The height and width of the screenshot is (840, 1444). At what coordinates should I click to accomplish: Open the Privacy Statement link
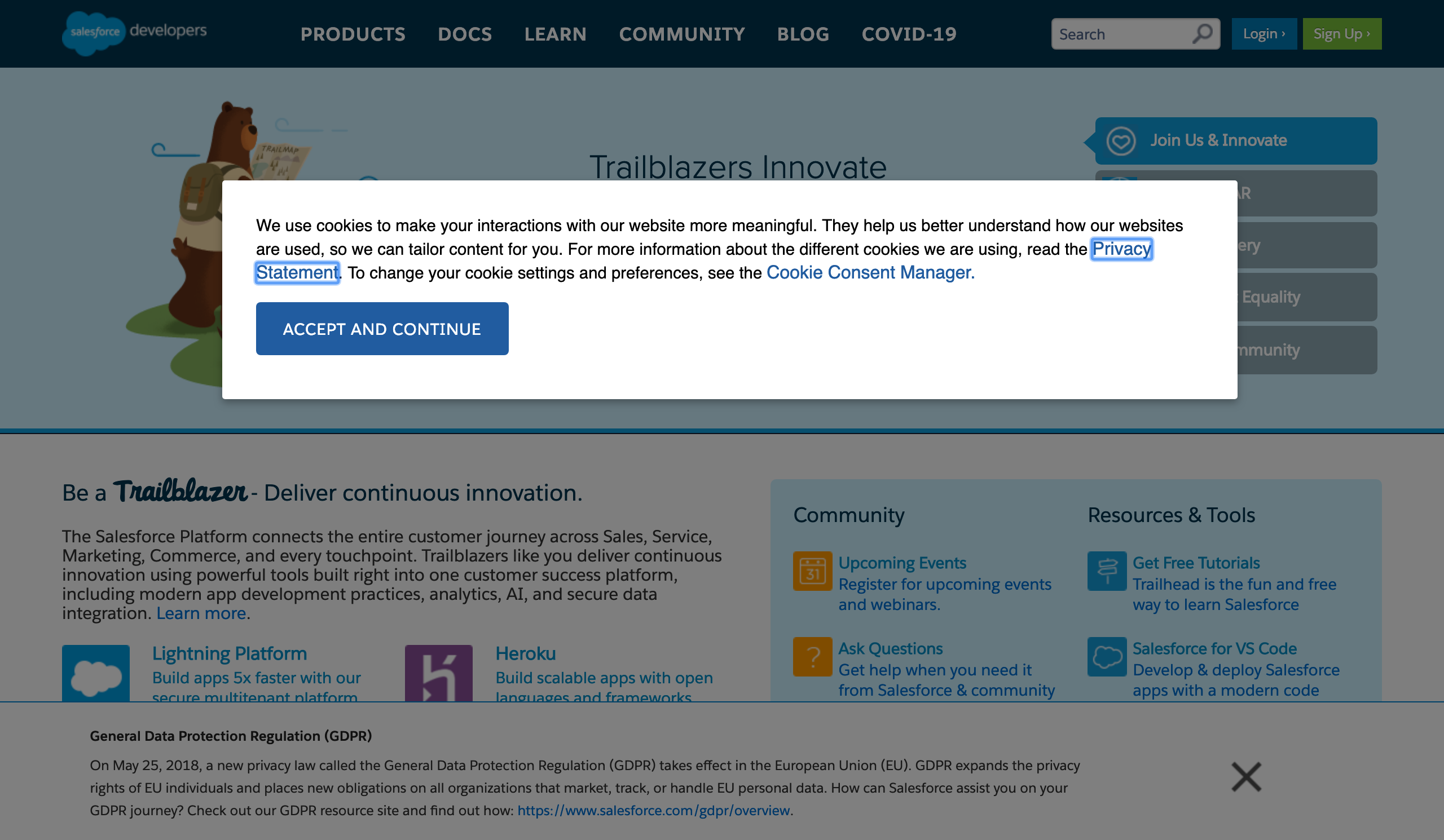coord(1121,249)
